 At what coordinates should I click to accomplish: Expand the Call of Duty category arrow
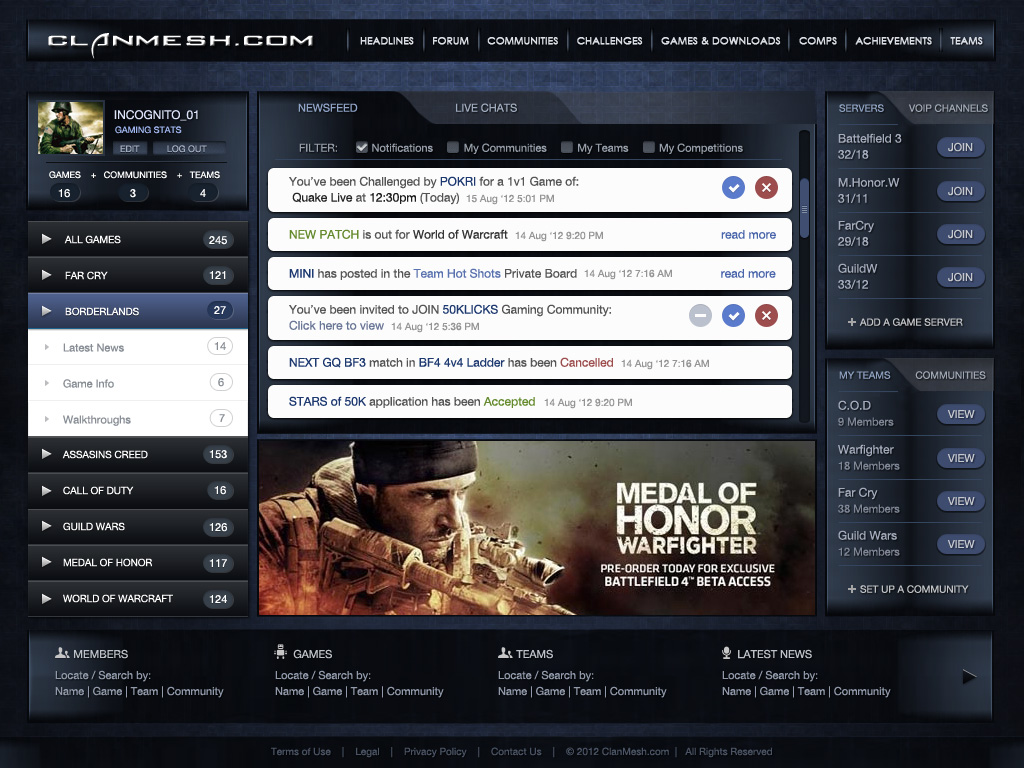click(46, 490)
